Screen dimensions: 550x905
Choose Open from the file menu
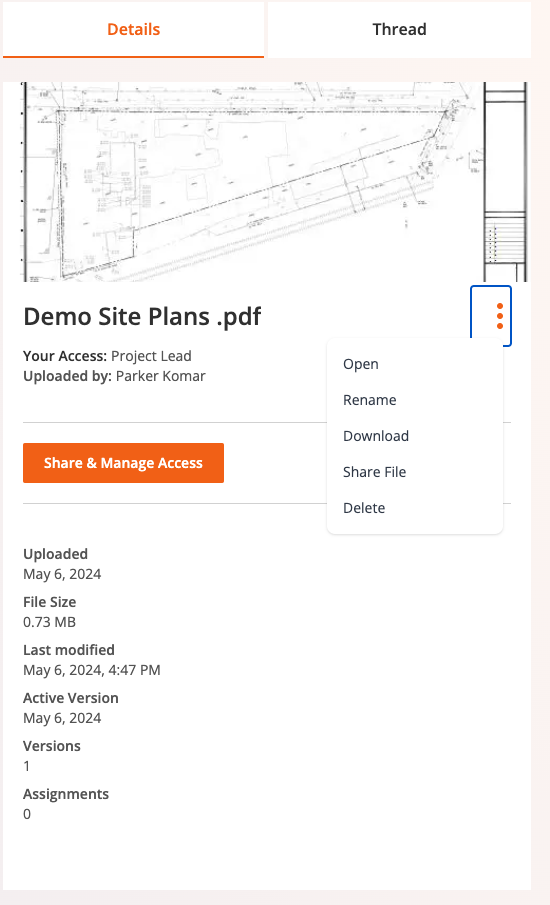pyautogui.click(x=361, y=364)
